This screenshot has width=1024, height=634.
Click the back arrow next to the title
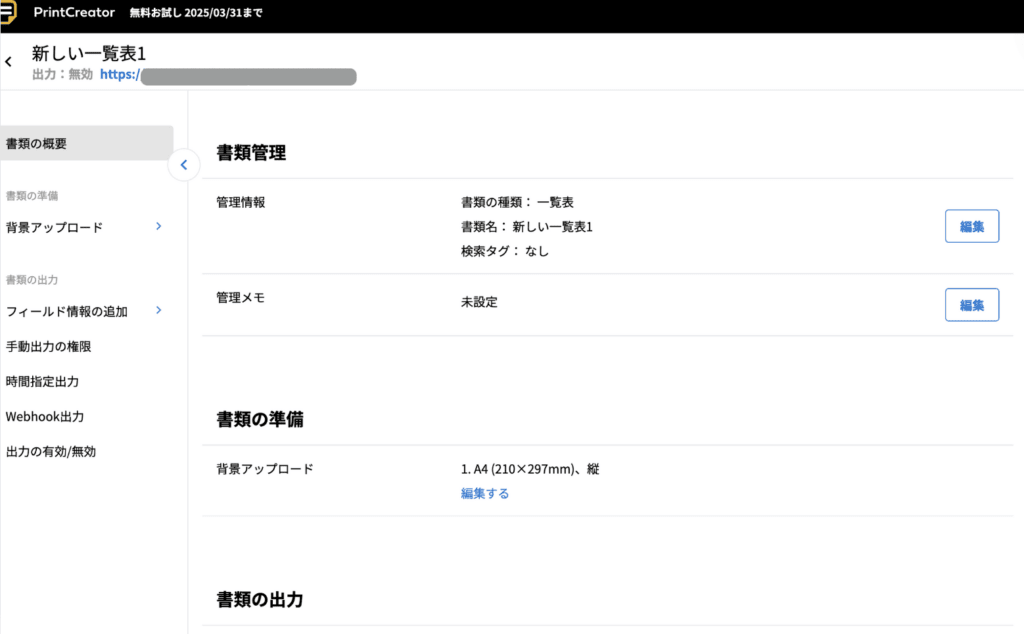coord(8,61)
